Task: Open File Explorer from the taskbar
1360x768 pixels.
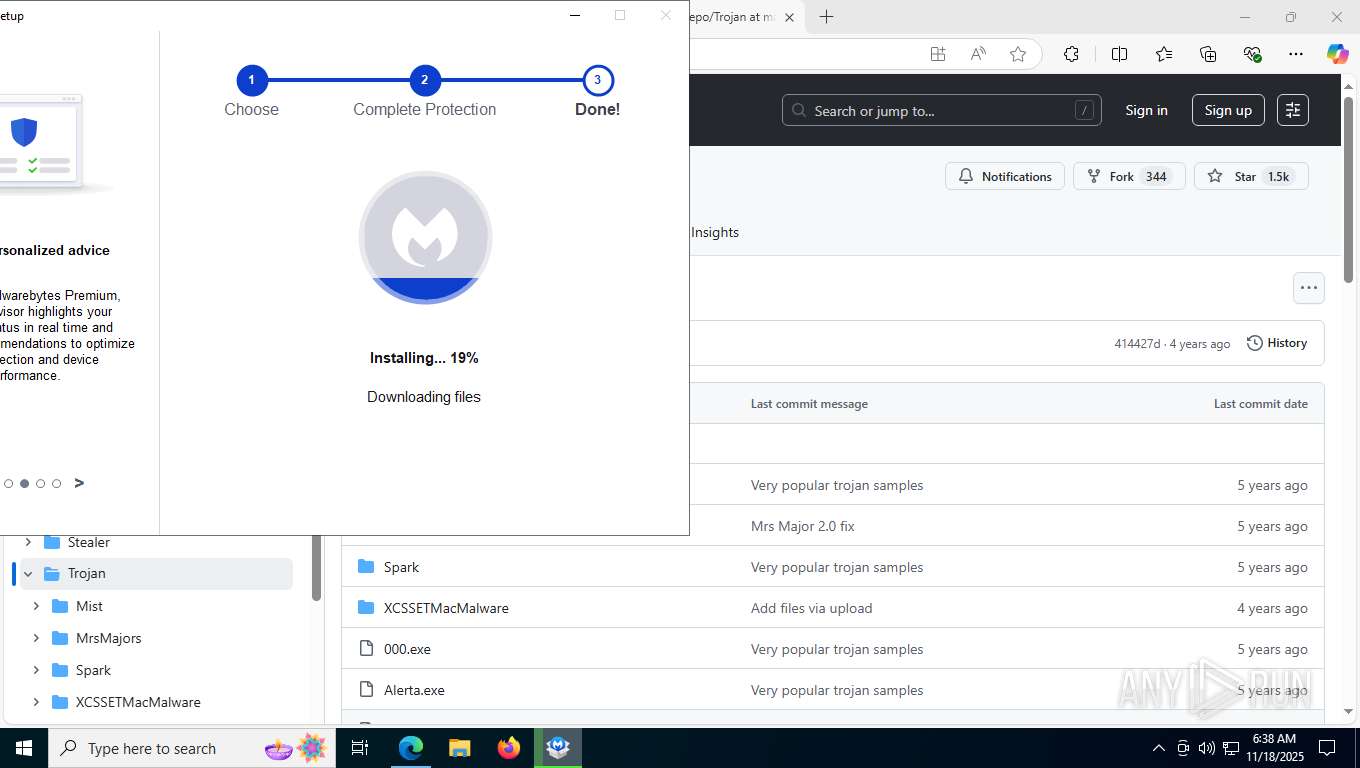Action: pos(459,748)
